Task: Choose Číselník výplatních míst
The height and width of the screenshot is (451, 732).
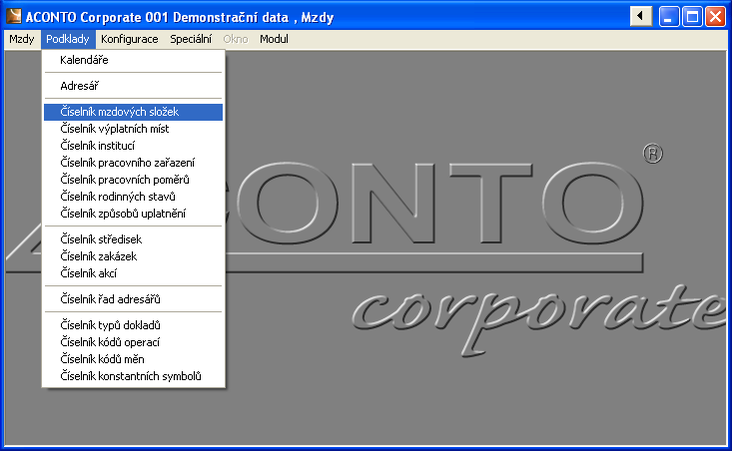Action: [x=133, y=129]
